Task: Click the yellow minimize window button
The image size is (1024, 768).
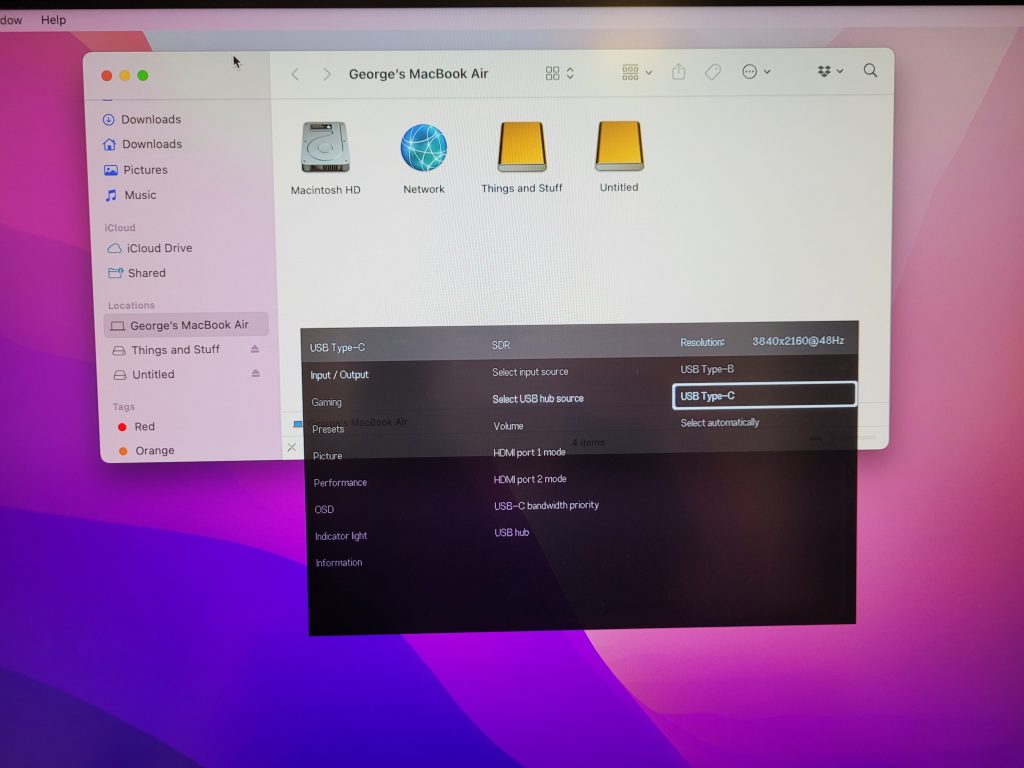Action: (124, 76)
